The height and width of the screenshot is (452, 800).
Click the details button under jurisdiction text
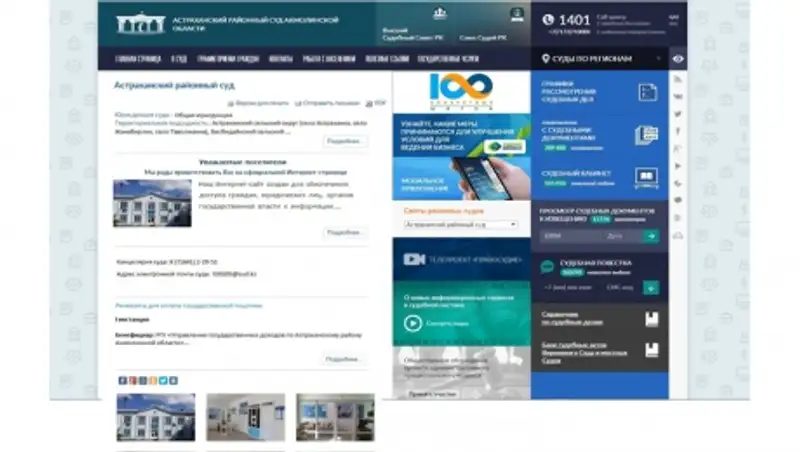pyautogui.click(x=345, y=141)
